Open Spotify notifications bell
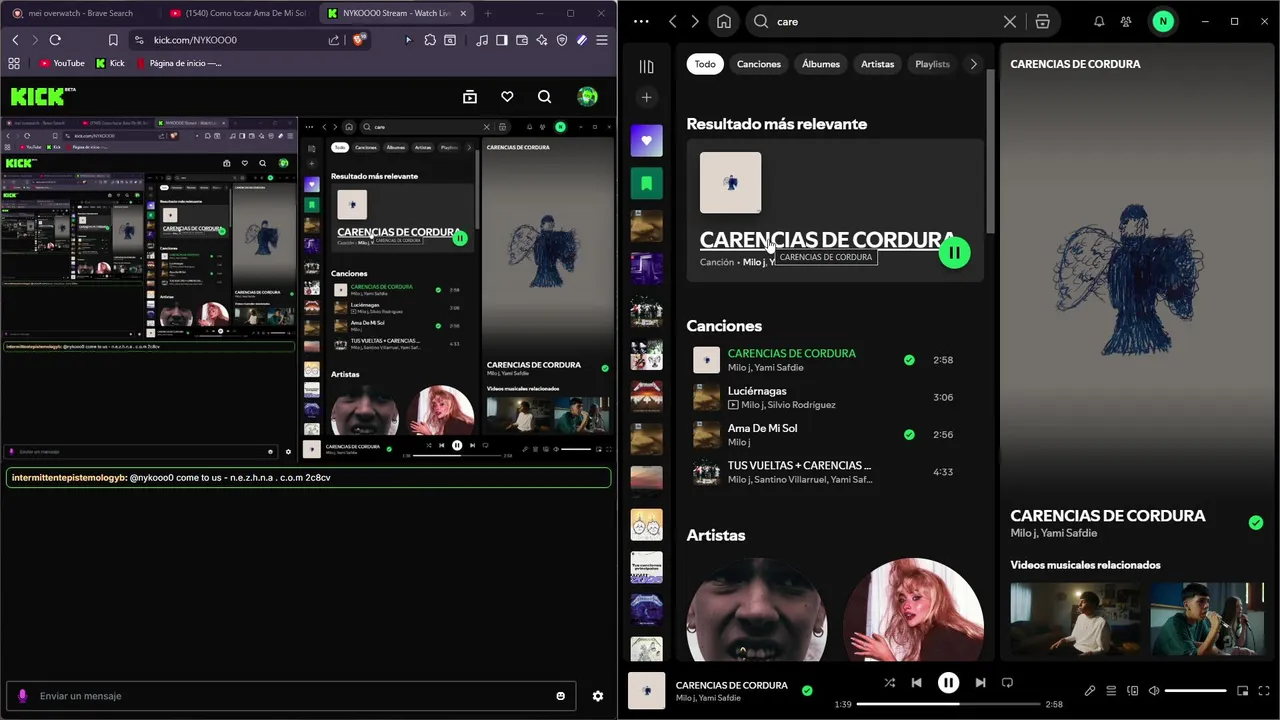1280x720 pixels. 1099,21
